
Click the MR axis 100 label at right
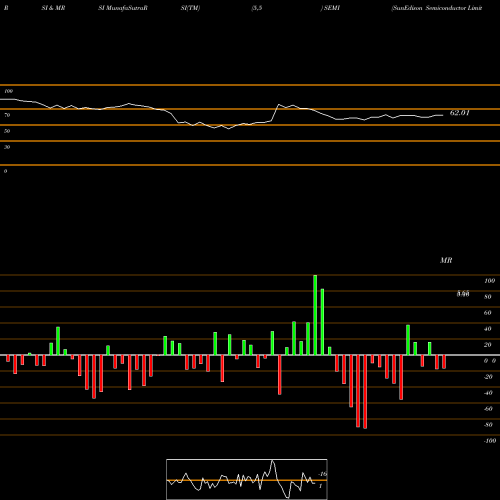coord(490,281)
